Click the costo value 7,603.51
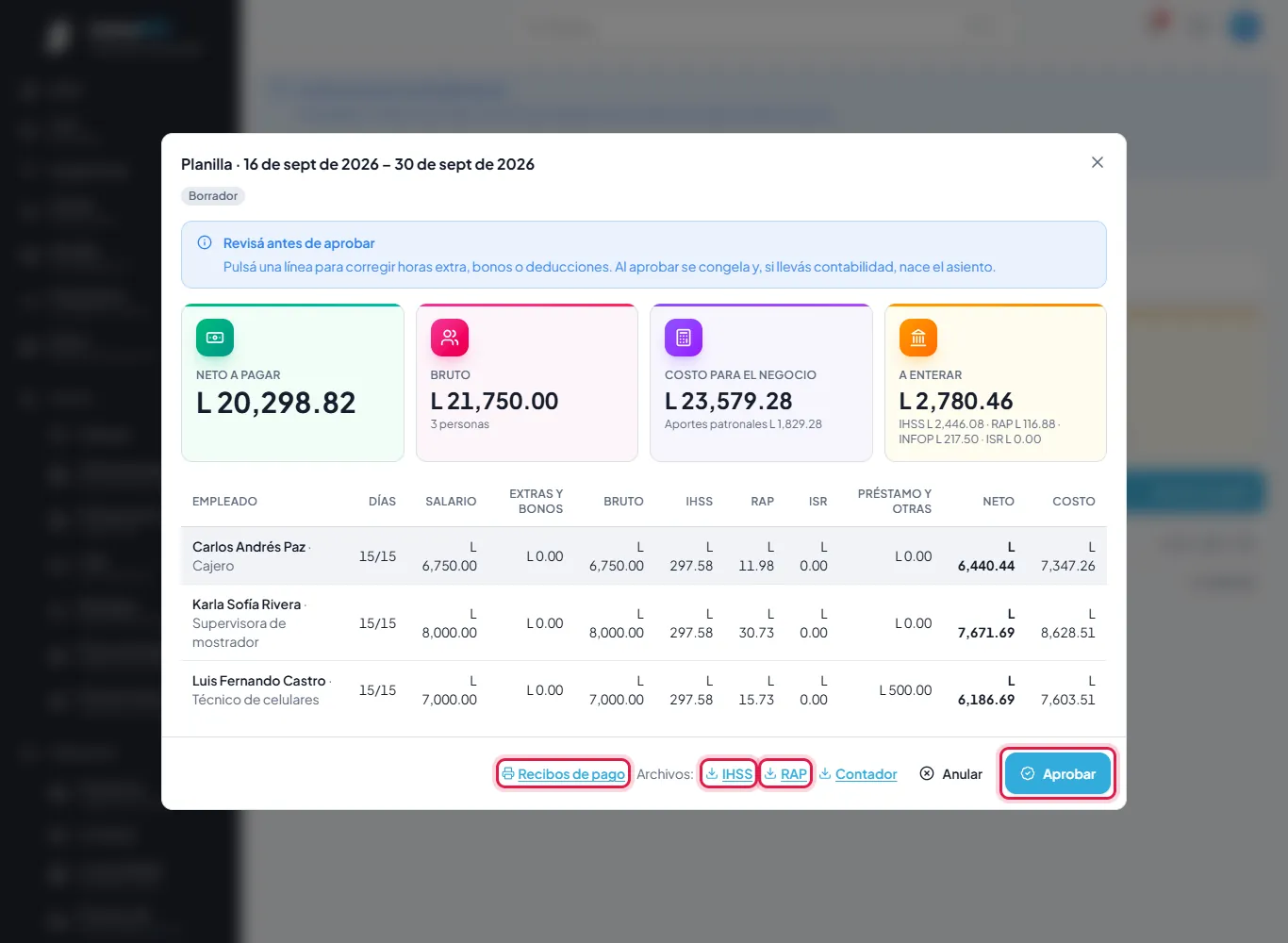 coord(1068,690)
